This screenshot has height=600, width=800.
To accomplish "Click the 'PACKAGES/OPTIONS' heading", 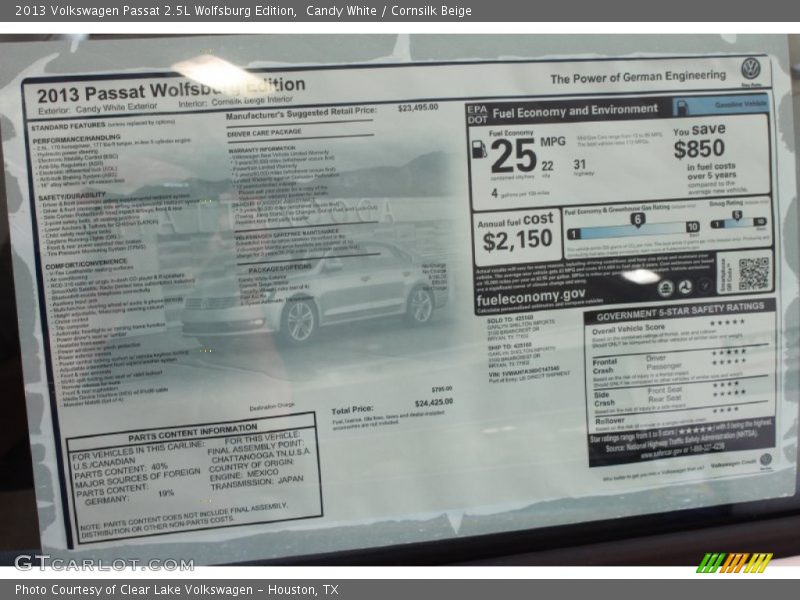I will pyautogui.click(x=280, y=268).
